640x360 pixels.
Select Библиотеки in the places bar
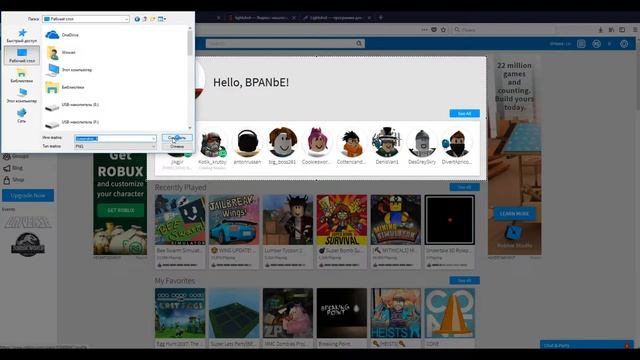pos(22,76)
